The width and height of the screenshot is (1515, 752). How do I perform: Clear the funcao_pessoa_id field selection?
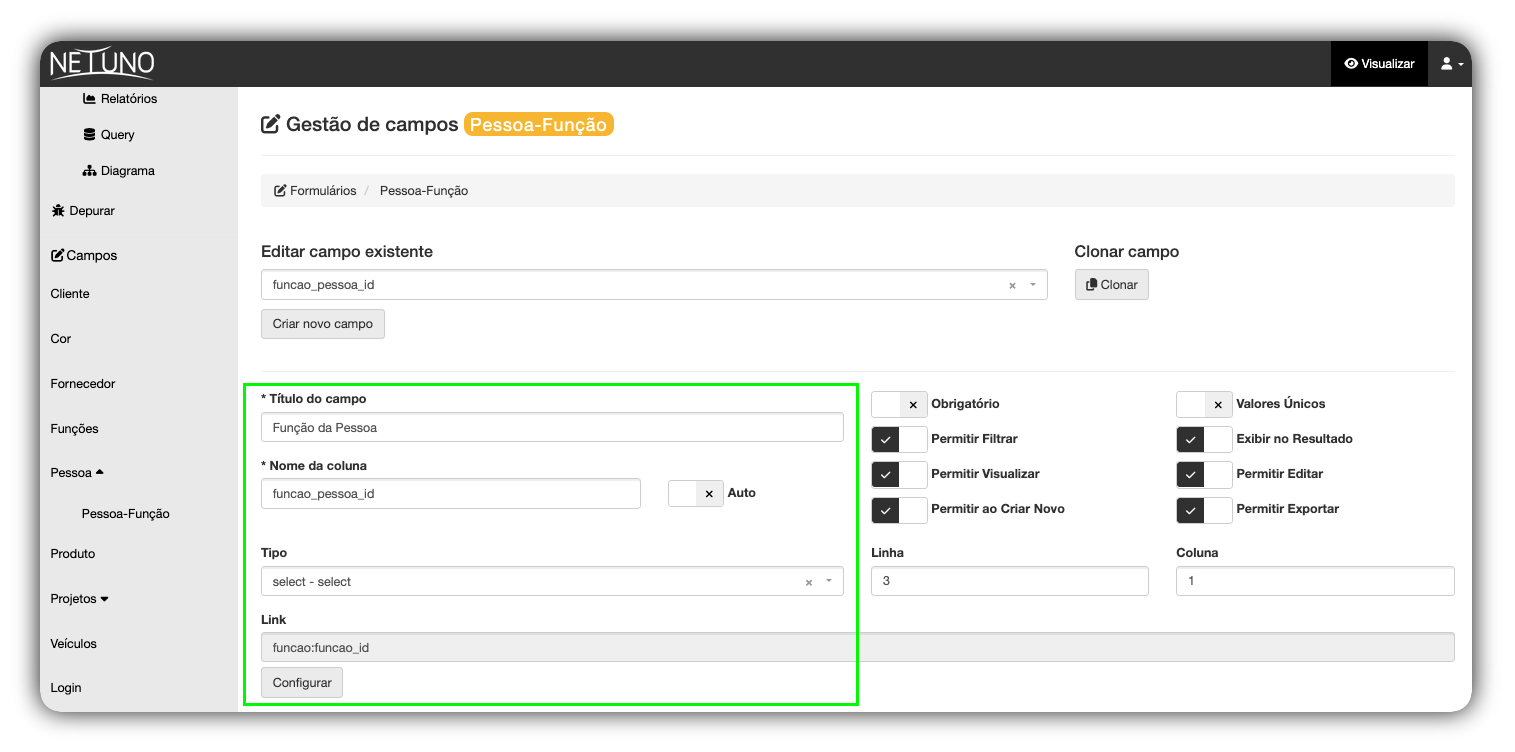click(x=1012, y=286)
